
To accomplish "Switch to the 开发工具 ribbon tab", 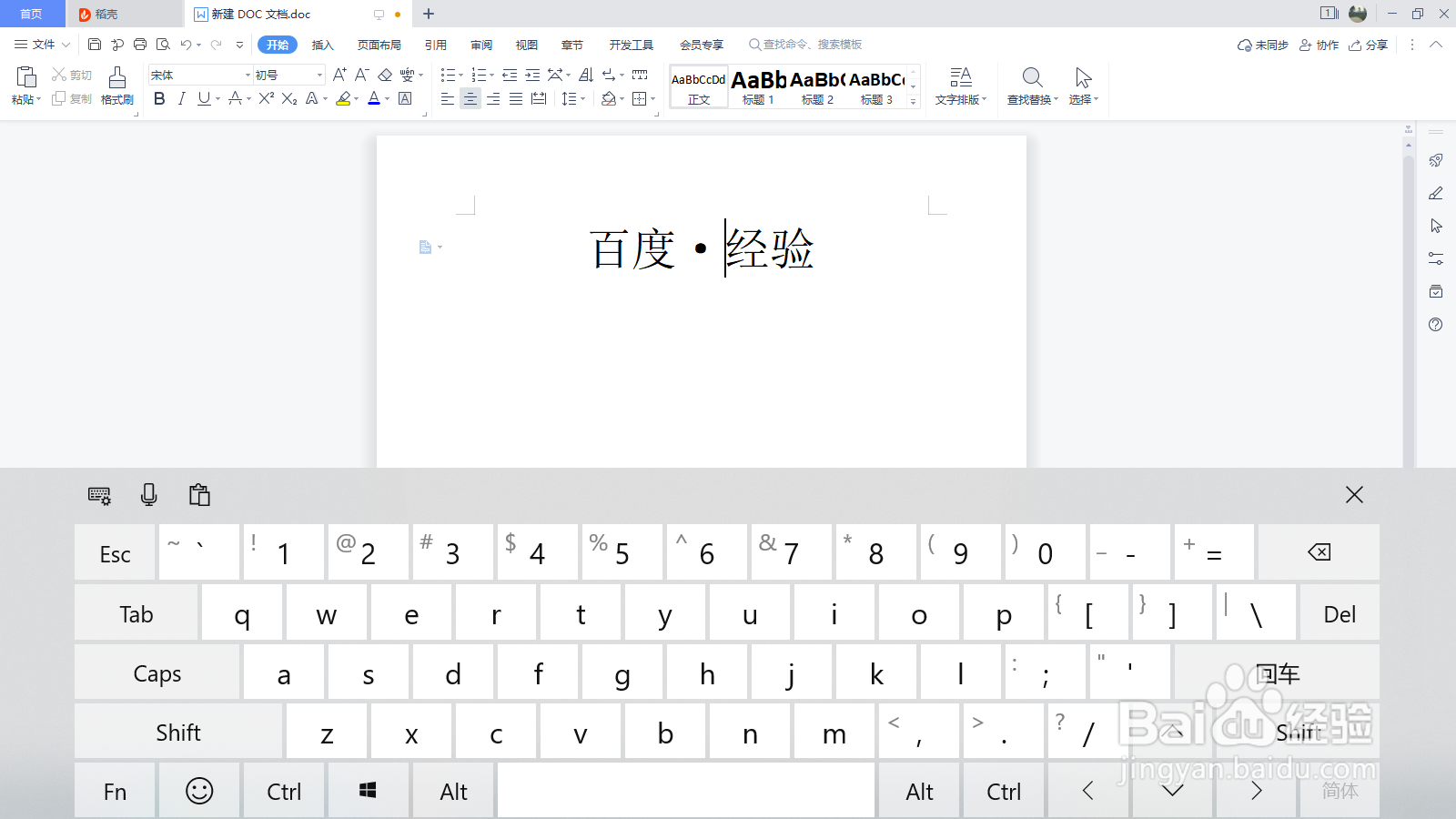I will (x=632, y=45).
